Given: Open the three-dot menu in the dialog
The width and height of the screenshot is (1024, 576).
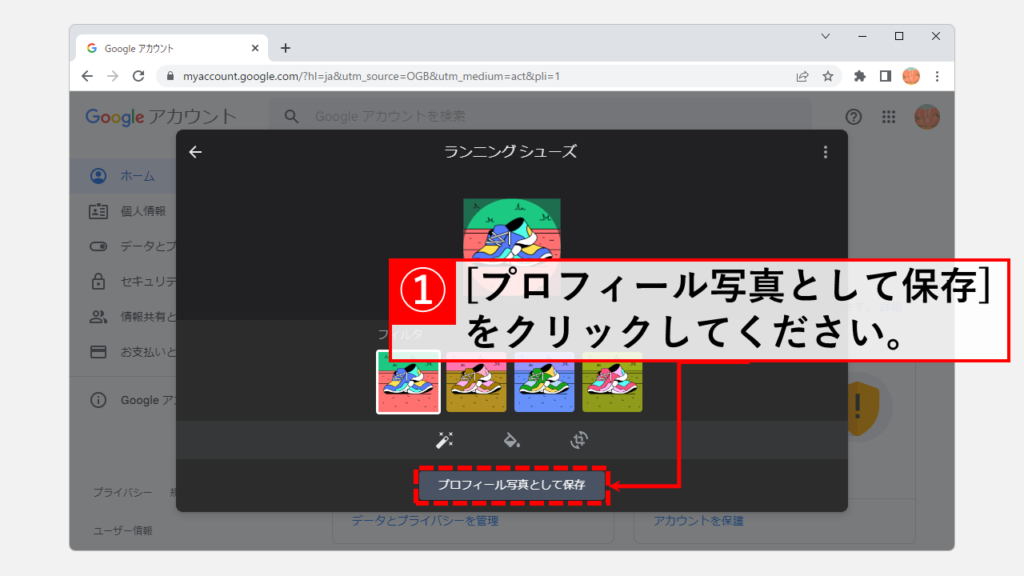Looking at the screenshot, I should pyautogui.click(x=825, y=152).
